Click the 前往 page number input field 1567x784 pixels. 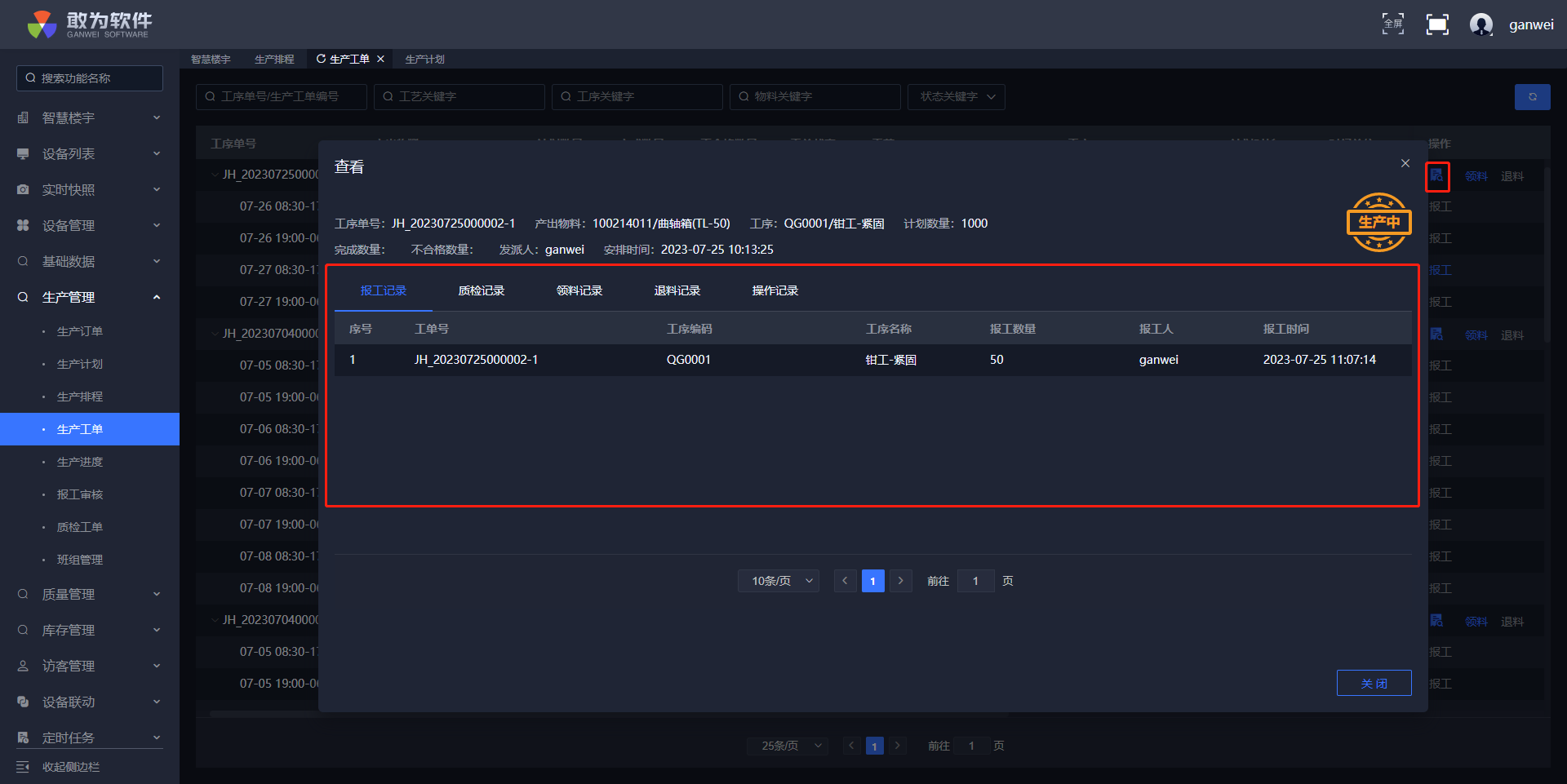pos(975,581)
